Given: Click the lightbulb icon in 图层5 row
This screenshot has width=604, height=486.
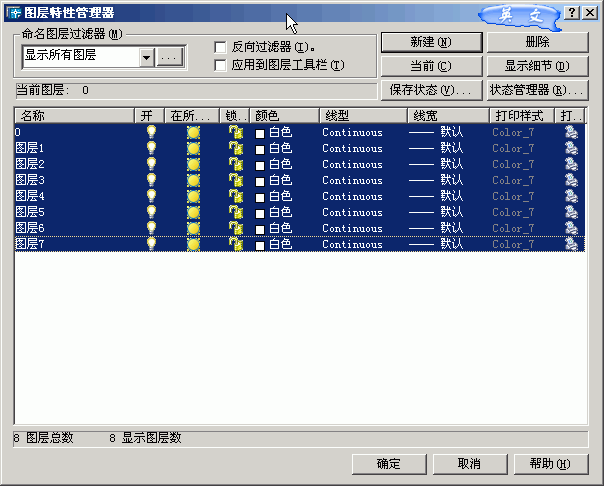Looking at the screenshot, I should click(x=151, y=212).
